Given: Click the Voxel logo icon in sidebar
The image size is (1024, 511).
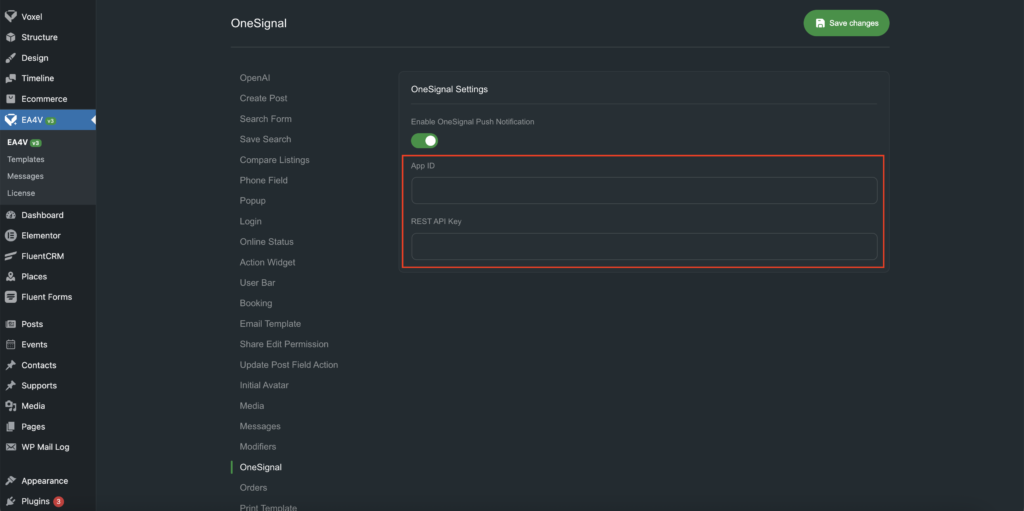Looking at the screenshot, I should [11, 17].
